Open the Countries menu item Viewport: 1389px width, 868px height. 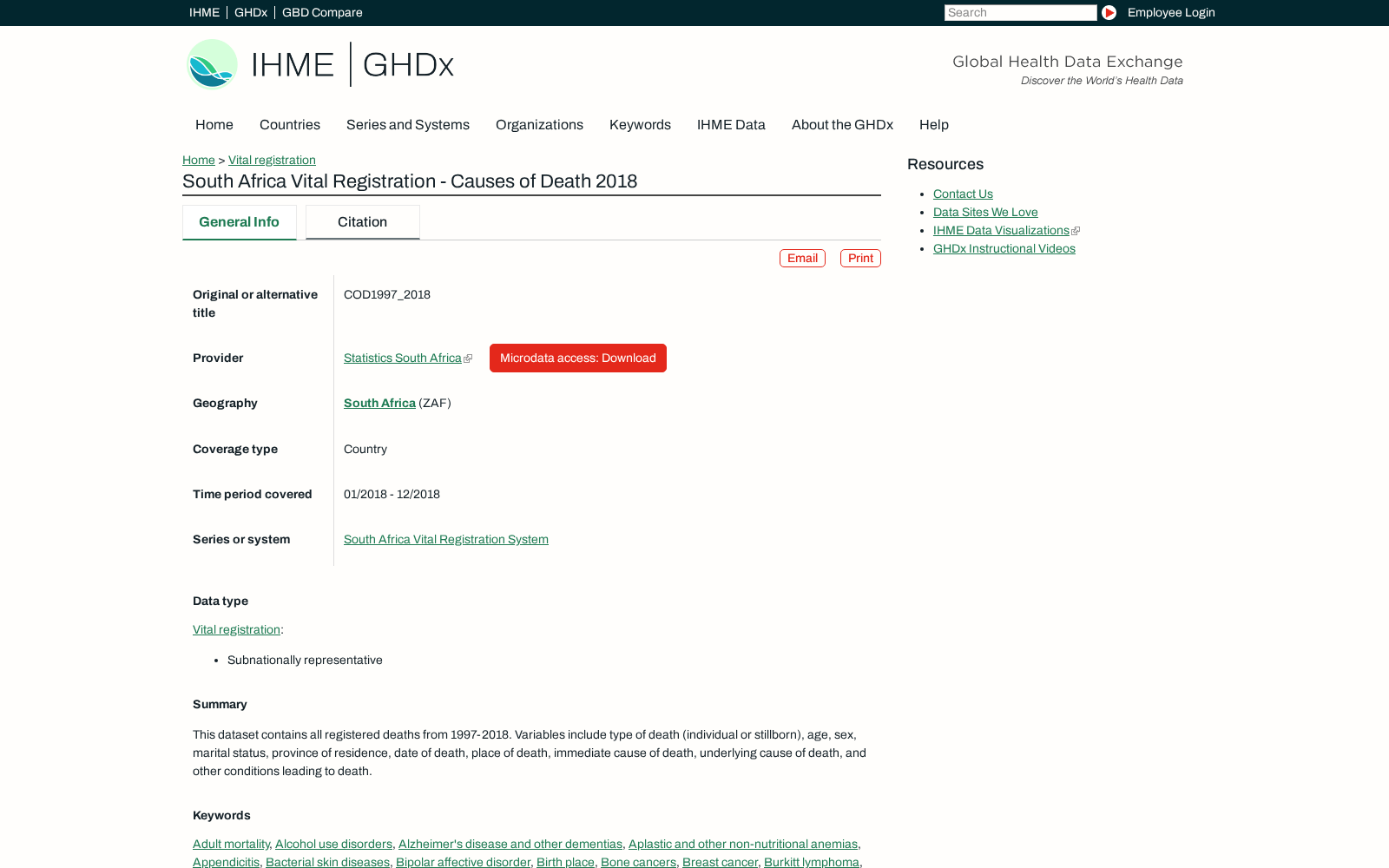click(290, 125)
